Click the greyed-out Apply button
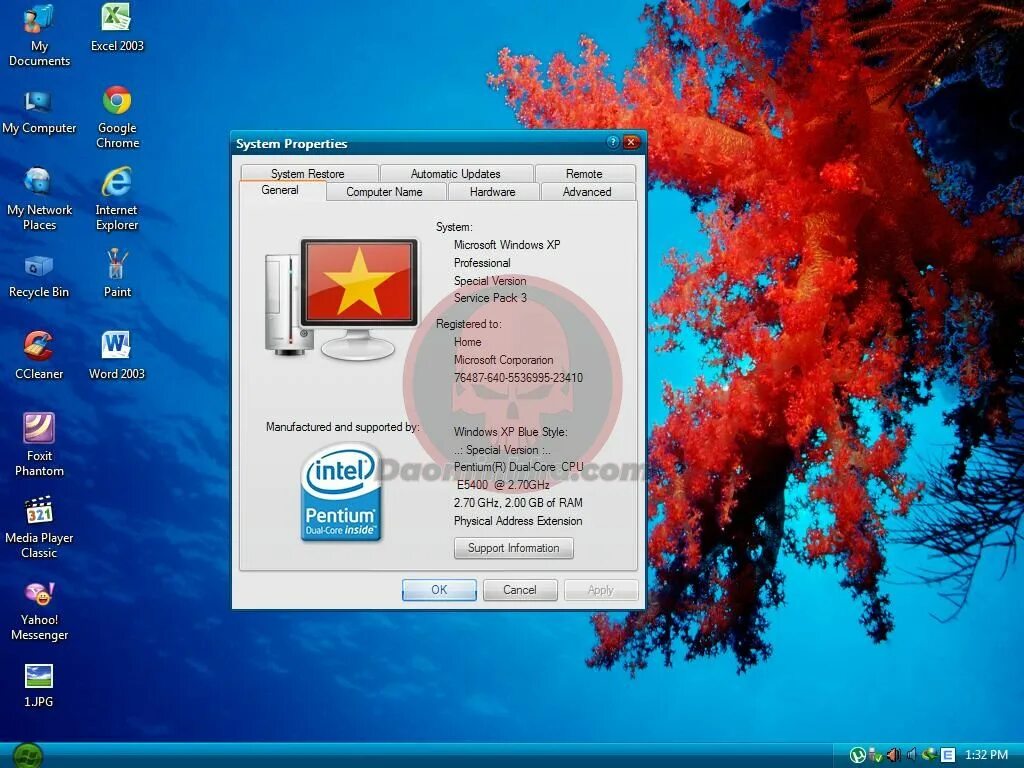The width and height of the screenshot is (1024, 768). point(601,590)
